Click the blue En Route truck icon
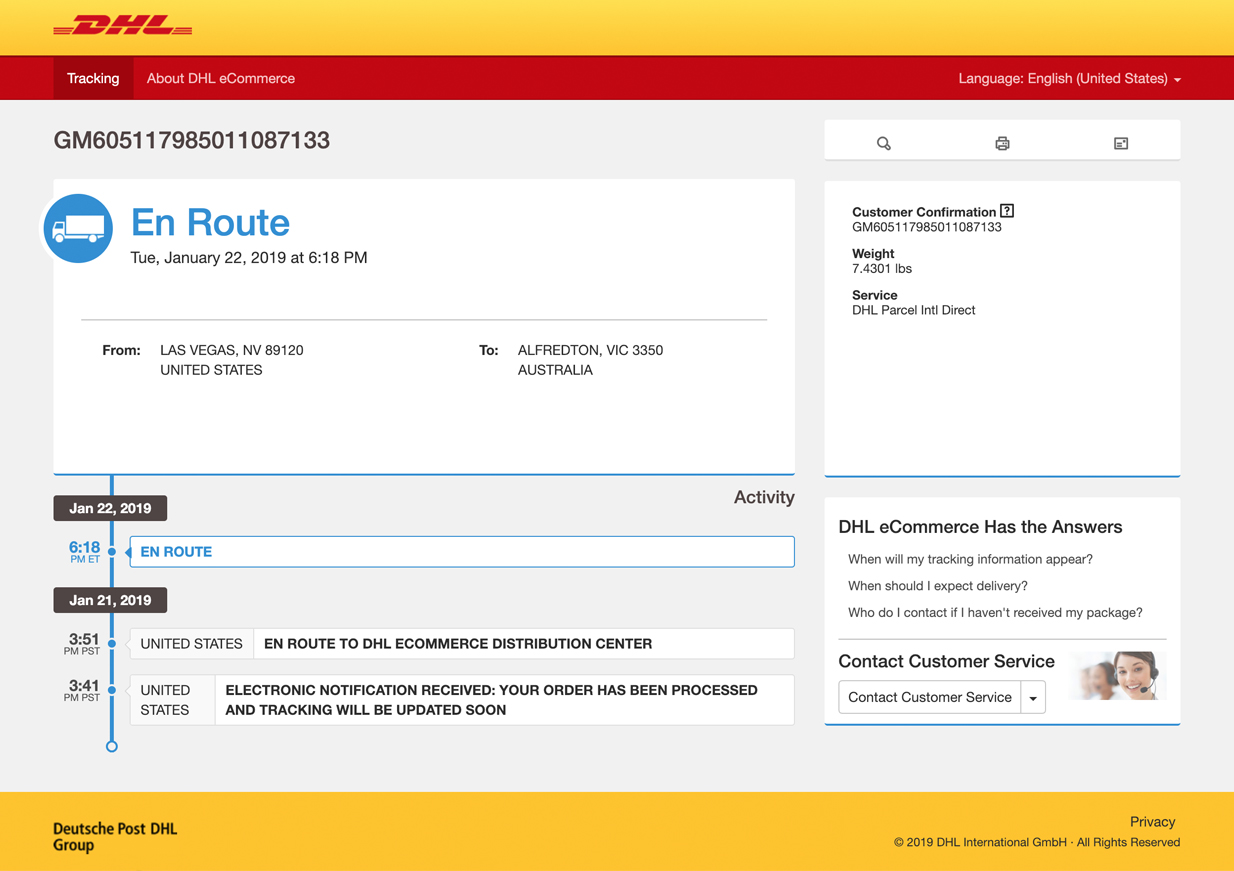Image resolution: width=1234 pixels, height=871 pixels. point(78,228)
